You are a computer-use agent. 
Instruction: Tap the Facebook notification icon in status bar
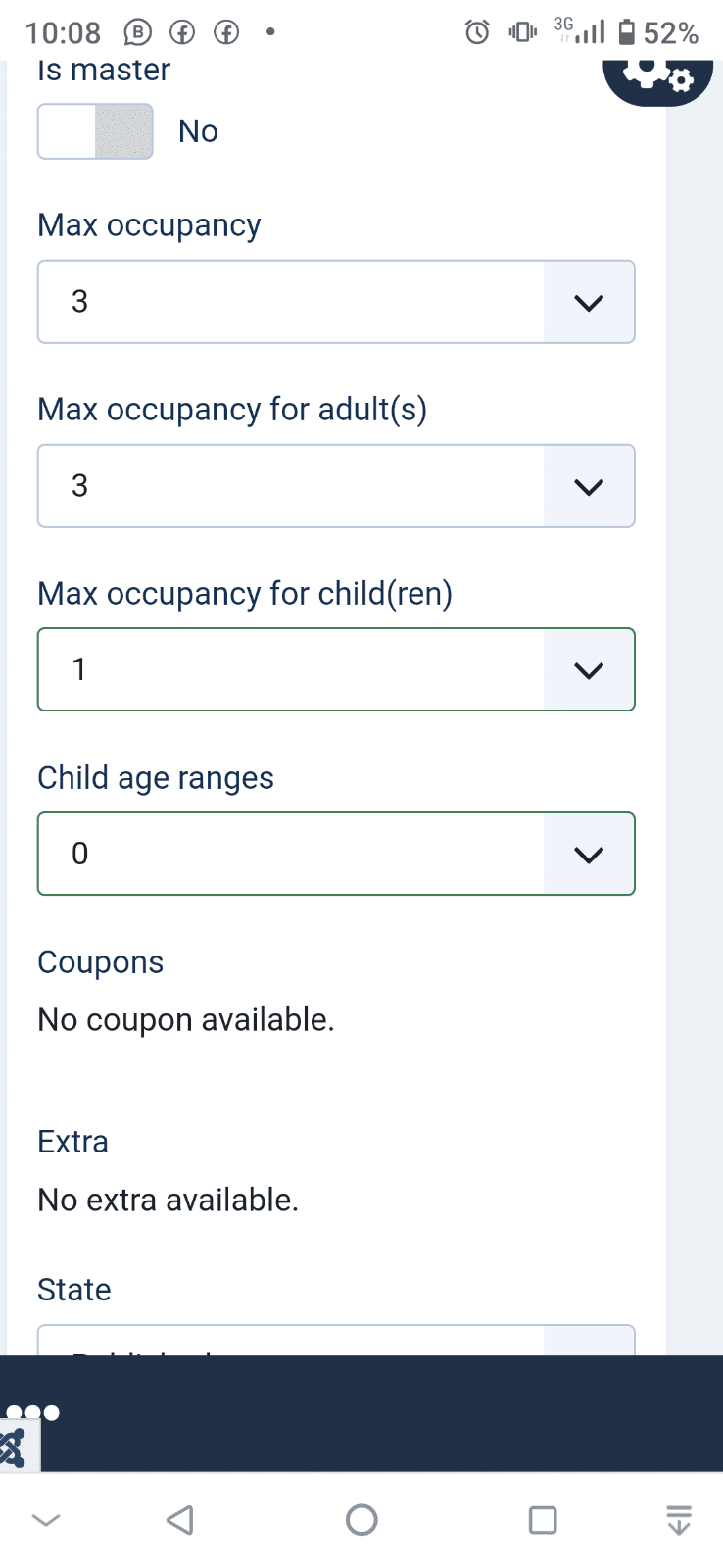pos(182,32)
